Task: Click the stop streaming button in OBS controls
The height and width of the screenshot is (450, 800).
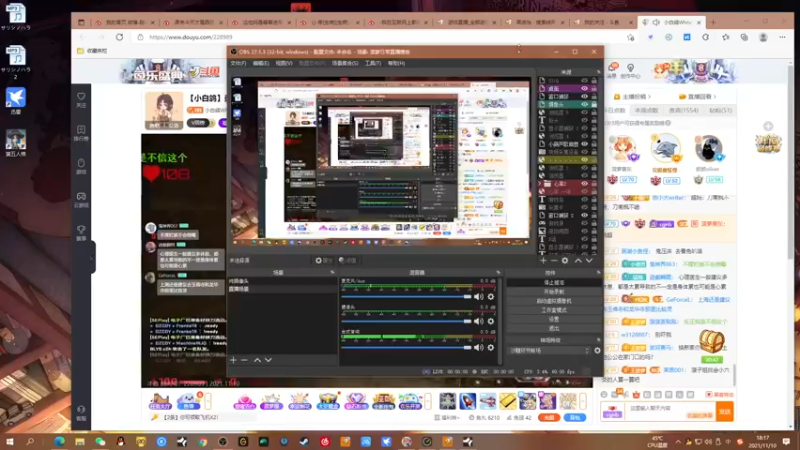Action: [554, 282]
